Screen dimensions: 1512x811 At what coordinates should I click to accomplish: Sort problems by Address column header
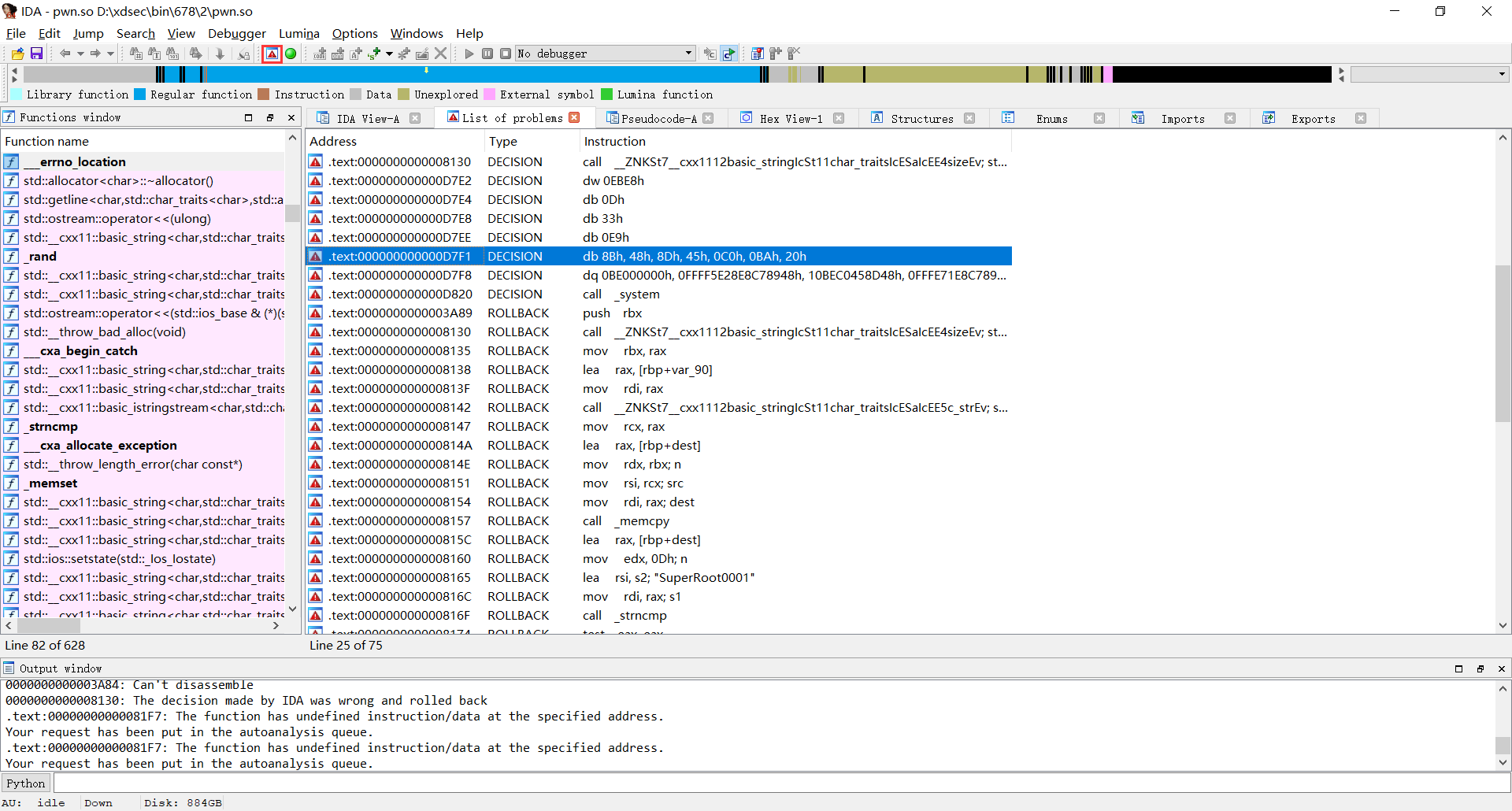pyautogui.click(x=395, y=141)
